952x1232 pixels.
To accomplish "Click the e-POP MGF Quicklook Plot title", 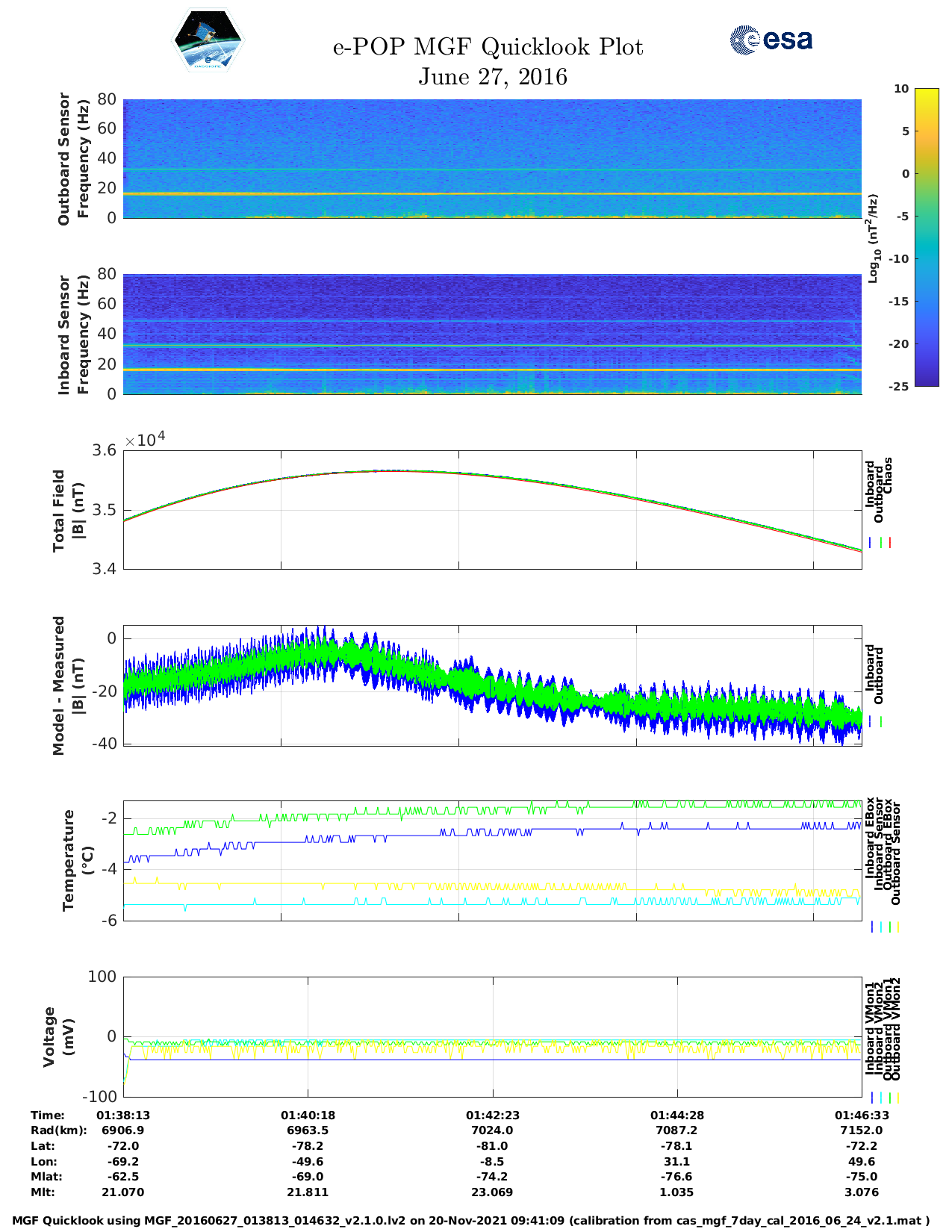I will 488,47.
